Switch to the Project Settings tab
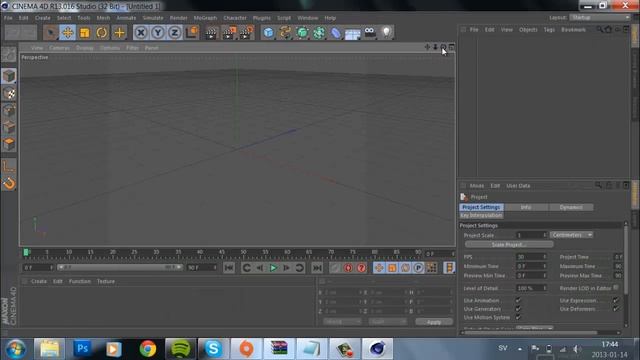 [x=481, y=207]
